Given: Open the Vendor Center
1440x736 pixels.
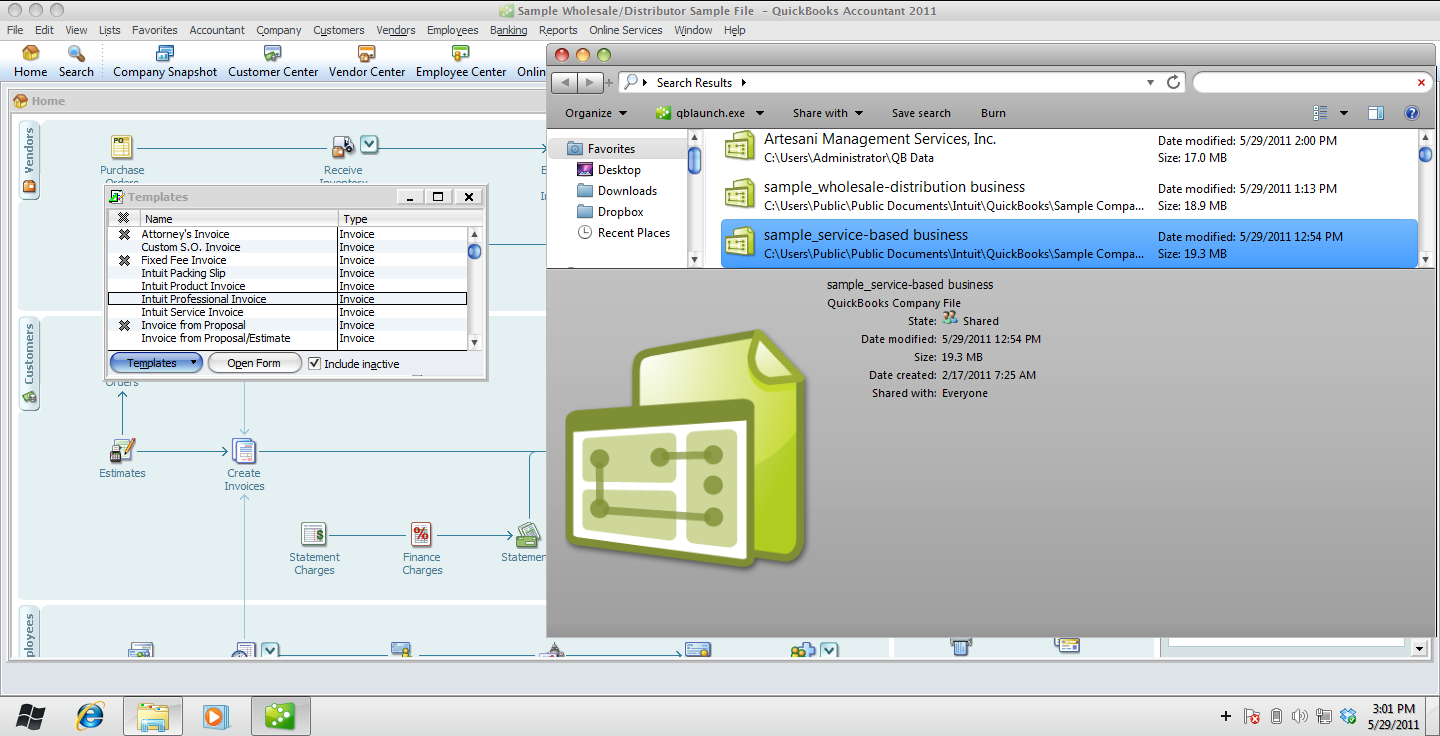Looking at the screenshot, I should (x=367, y=61).
